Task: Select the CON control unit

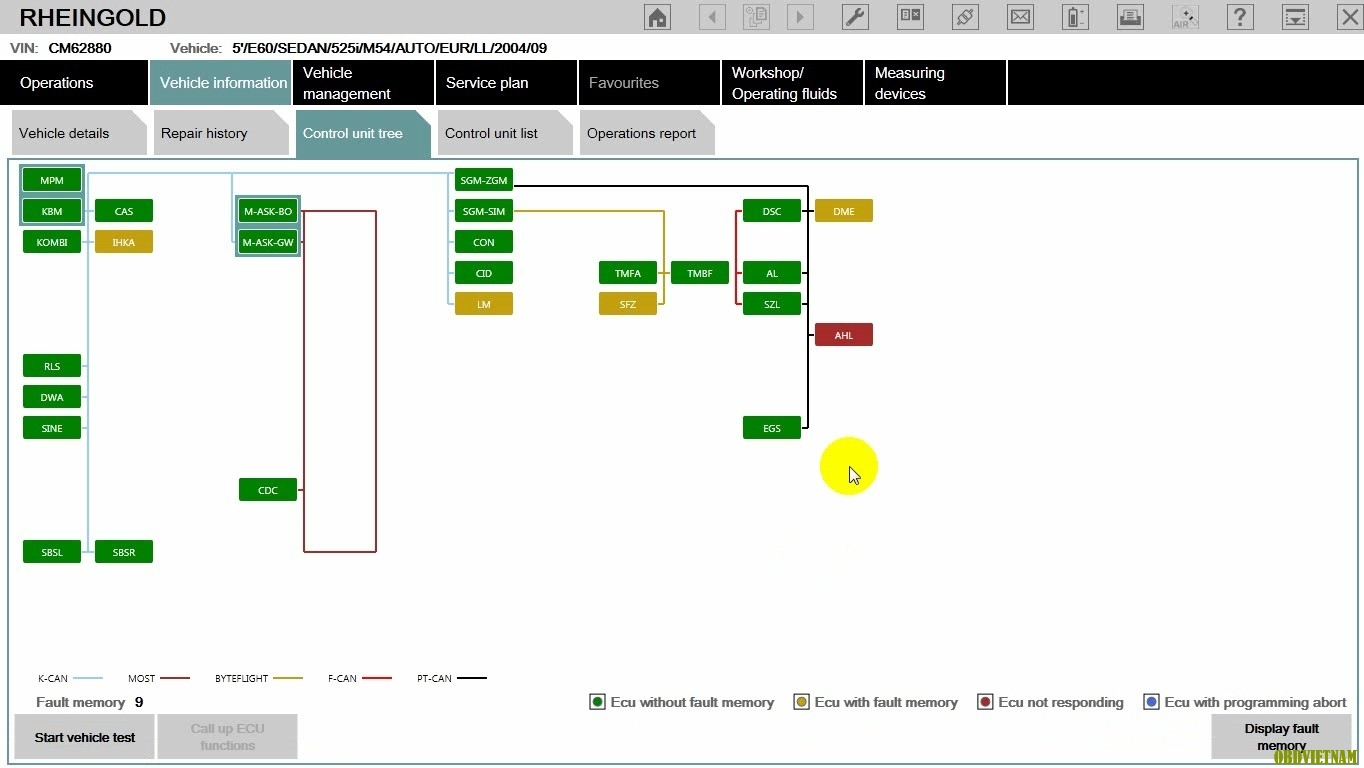Action: 484,243
